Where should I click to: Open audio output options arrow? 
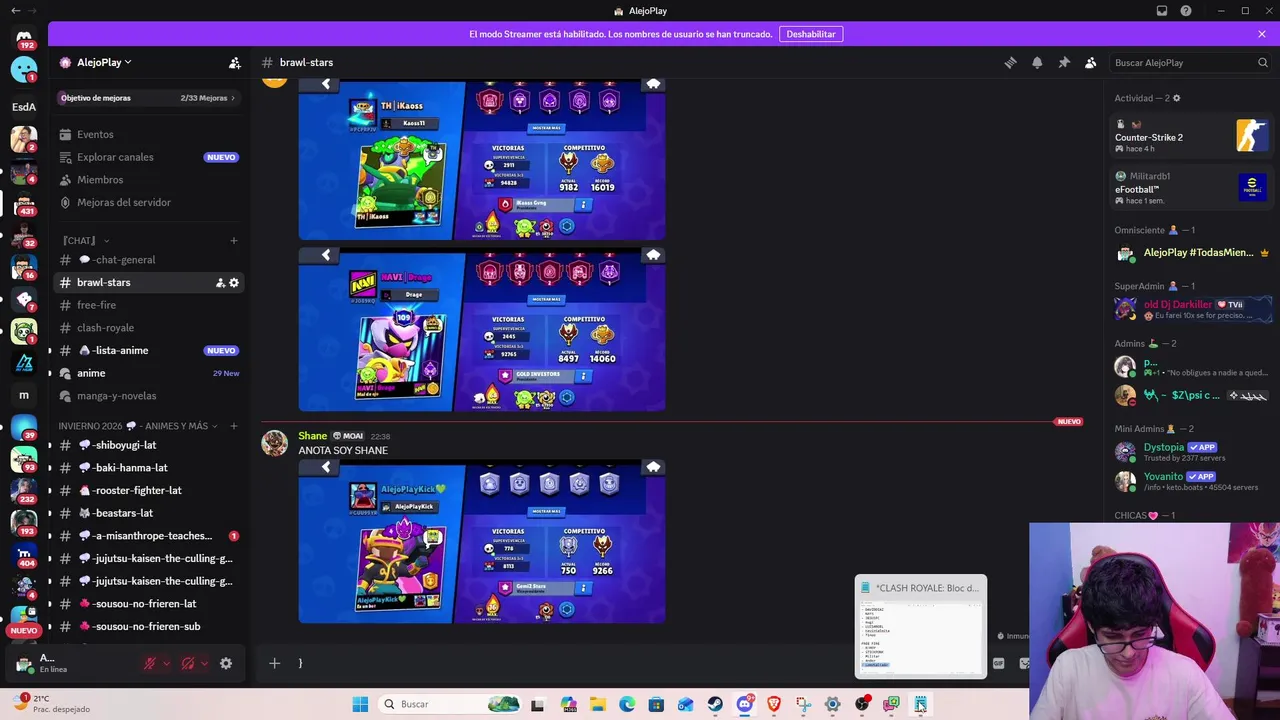(x=204, y=663)
